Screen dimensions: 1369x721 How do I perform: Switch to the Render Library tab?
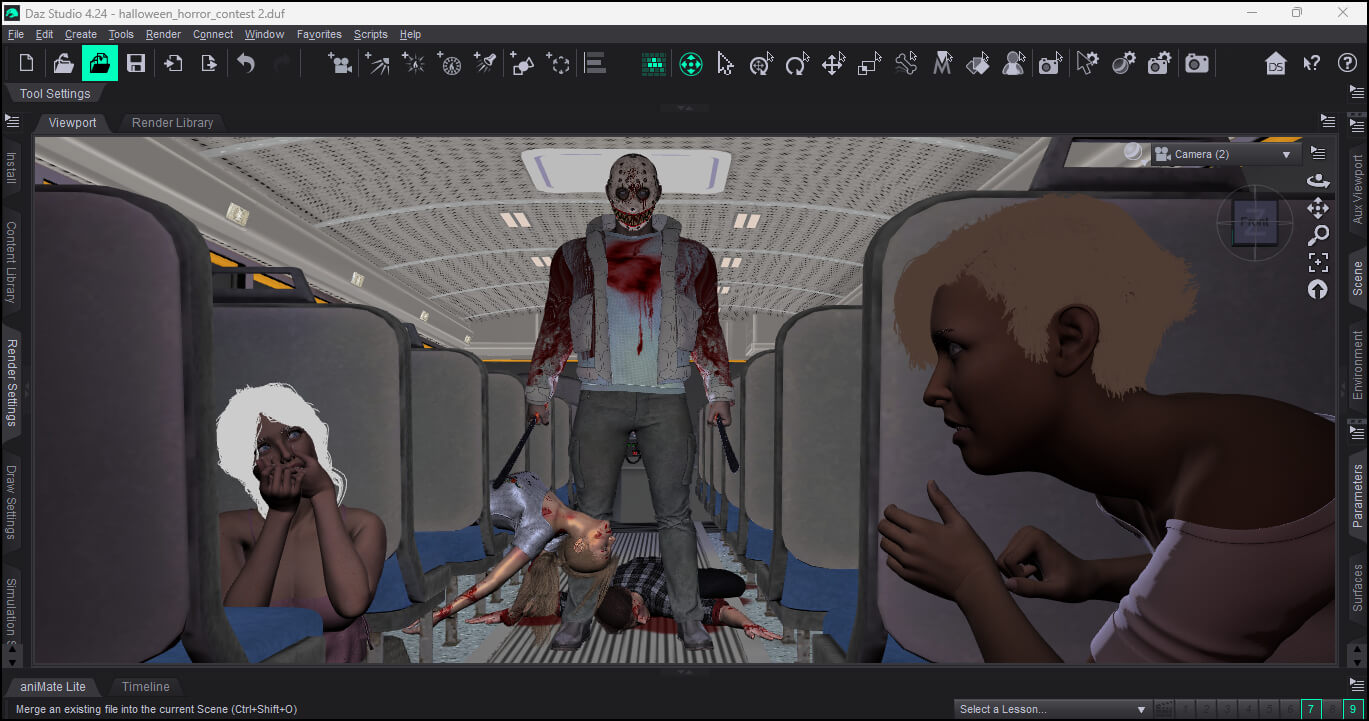(x=172, y=123)
